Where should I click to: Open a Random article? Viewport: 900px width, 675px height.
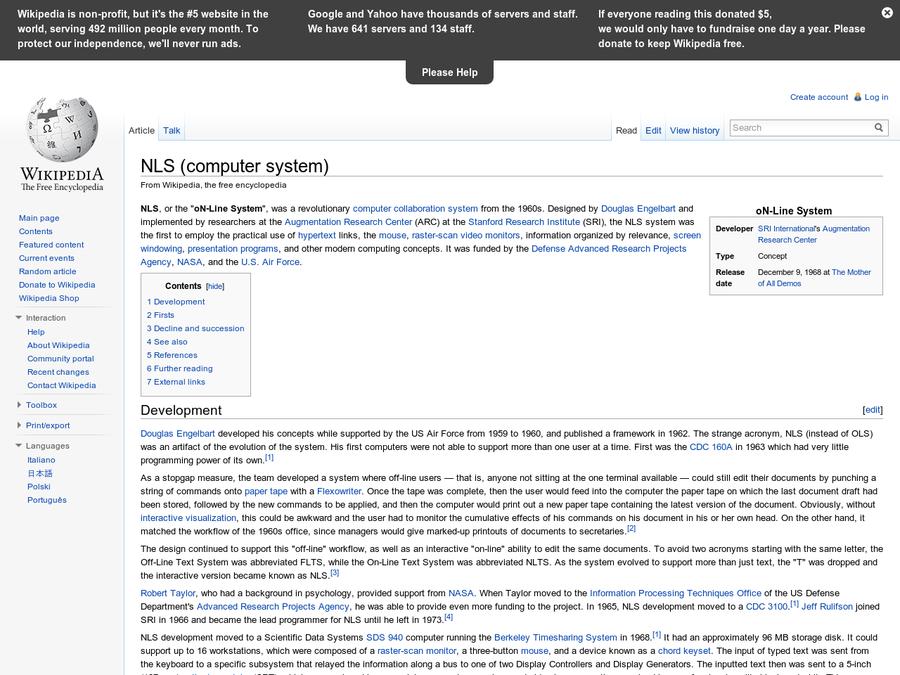pos(47,271)
